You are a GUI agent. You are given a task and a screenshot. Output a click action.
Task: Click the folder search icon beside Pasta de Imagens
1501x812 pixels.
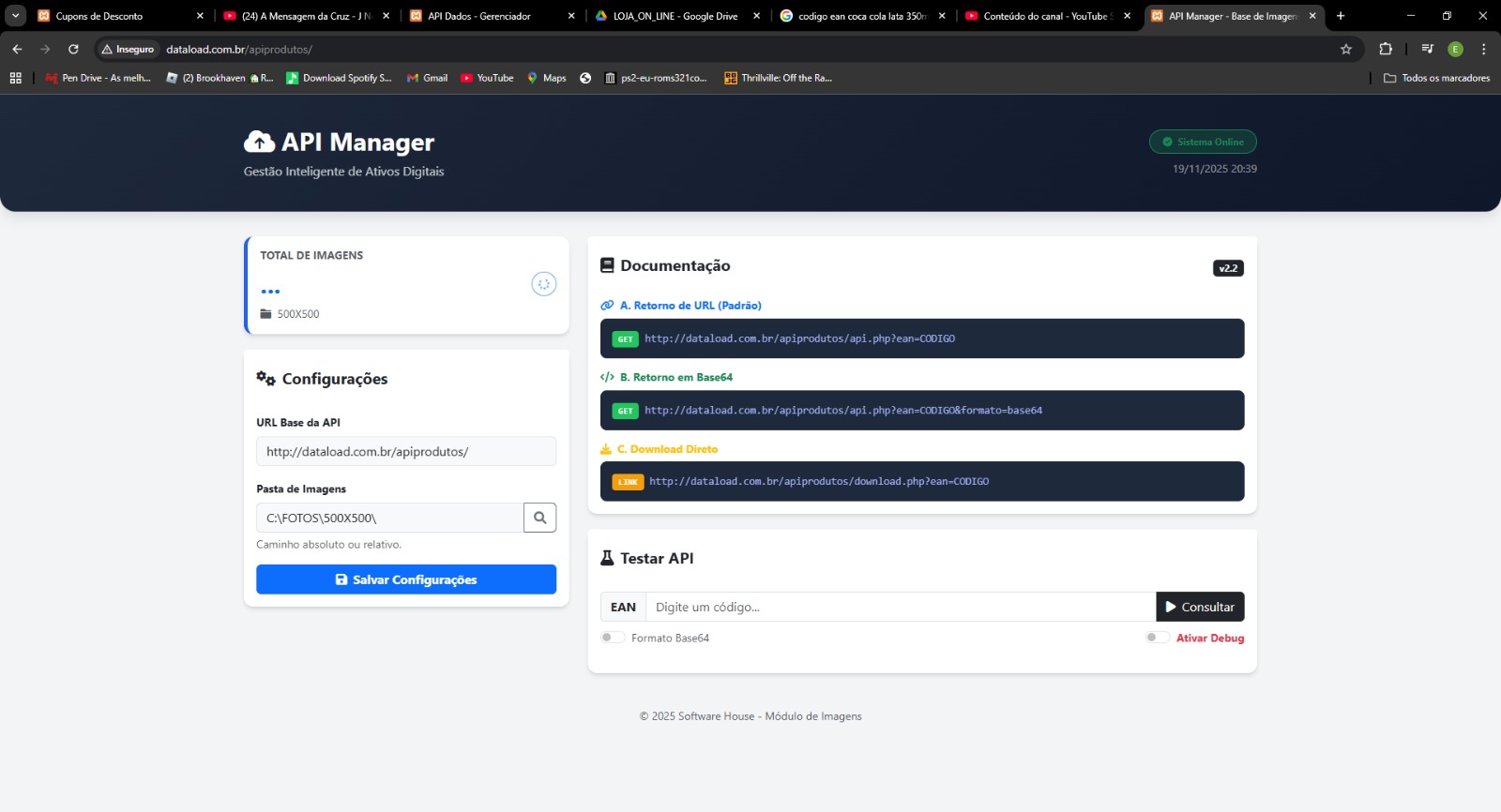[x=539, y=518]
